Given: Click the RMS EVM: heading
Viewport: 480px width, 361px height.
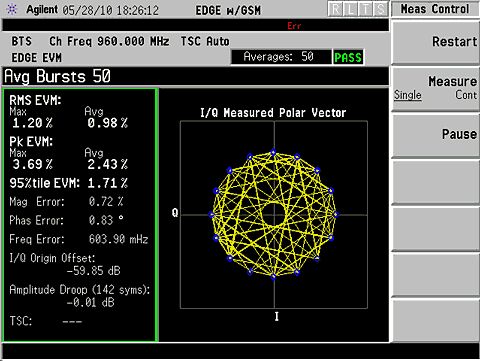Looking at the screenshot, I should click(x=35, y=100).
